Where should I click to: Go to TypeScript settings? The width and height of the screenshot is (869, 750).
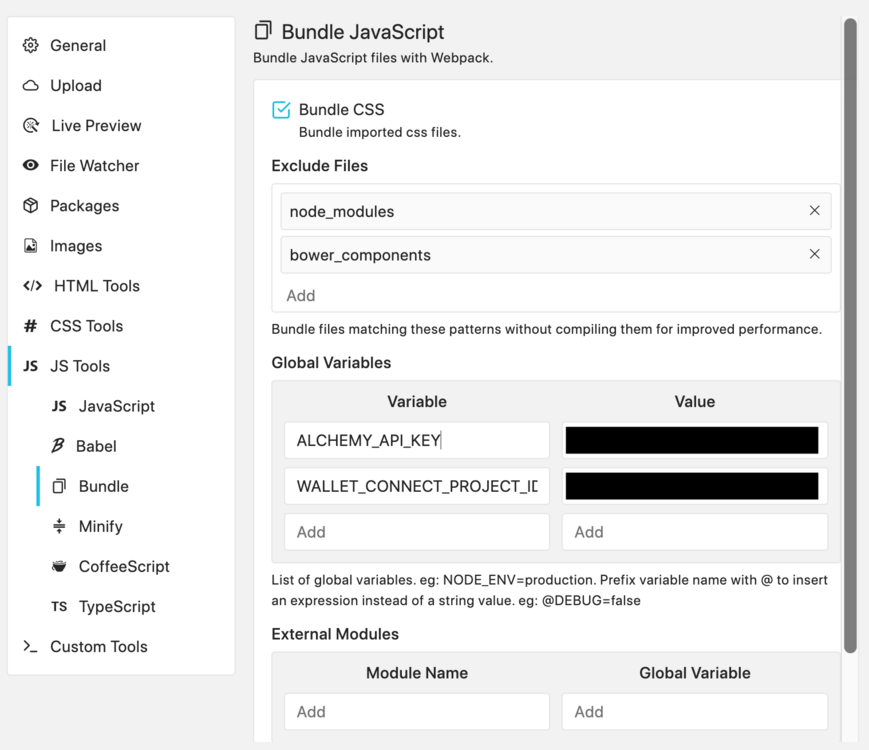click(117, 606)
